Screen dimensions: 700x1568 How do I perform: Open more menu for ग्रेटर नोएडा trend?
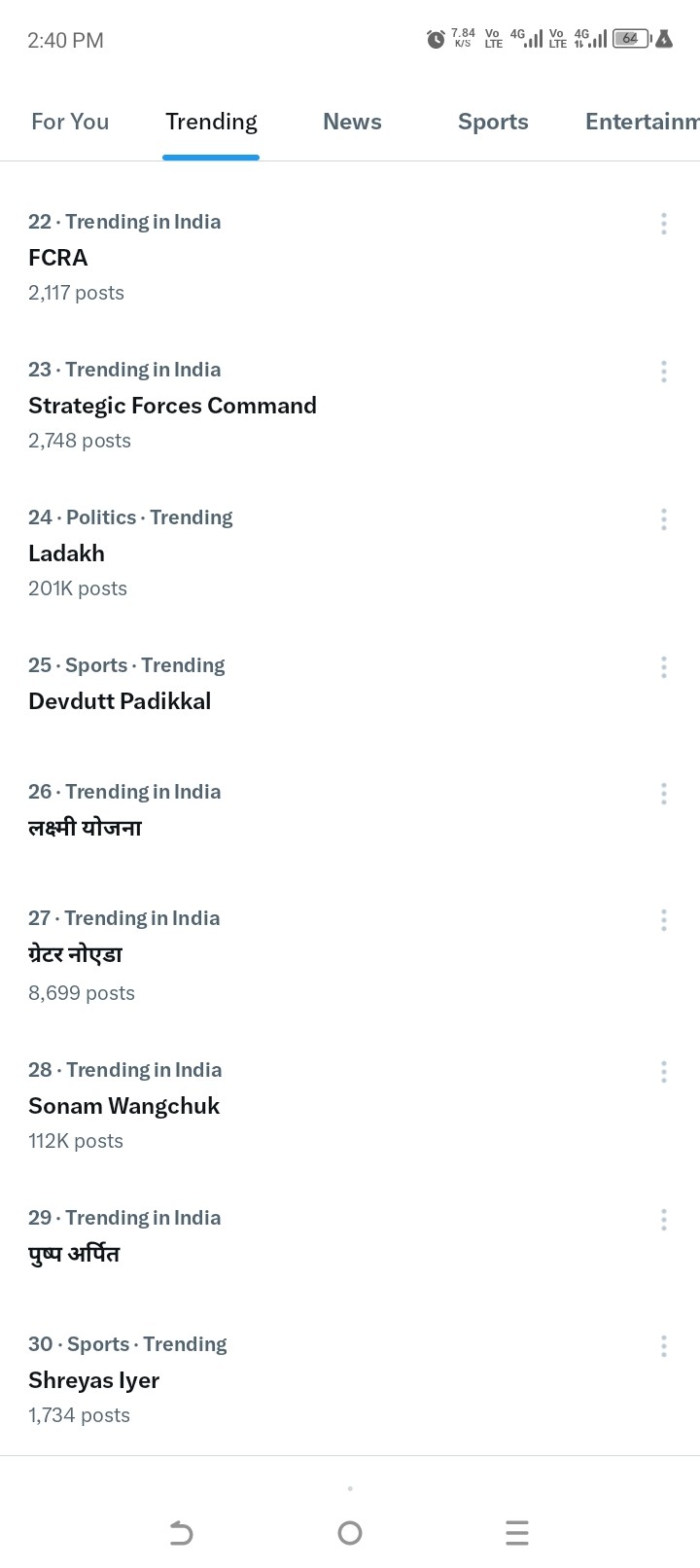coord(664,920)
